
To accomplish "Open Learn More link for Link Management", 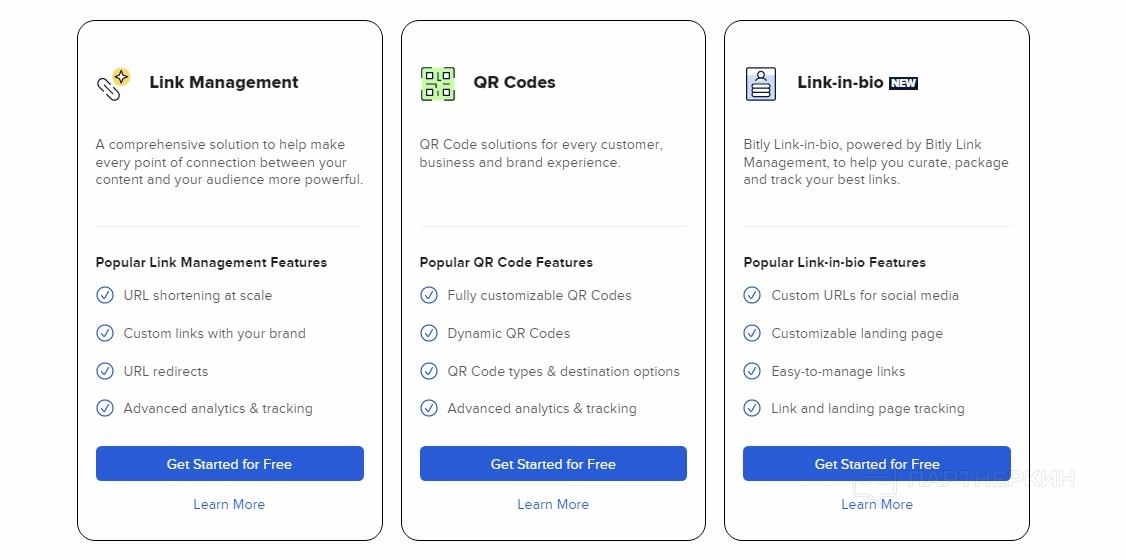I will [x=229, y=504].
